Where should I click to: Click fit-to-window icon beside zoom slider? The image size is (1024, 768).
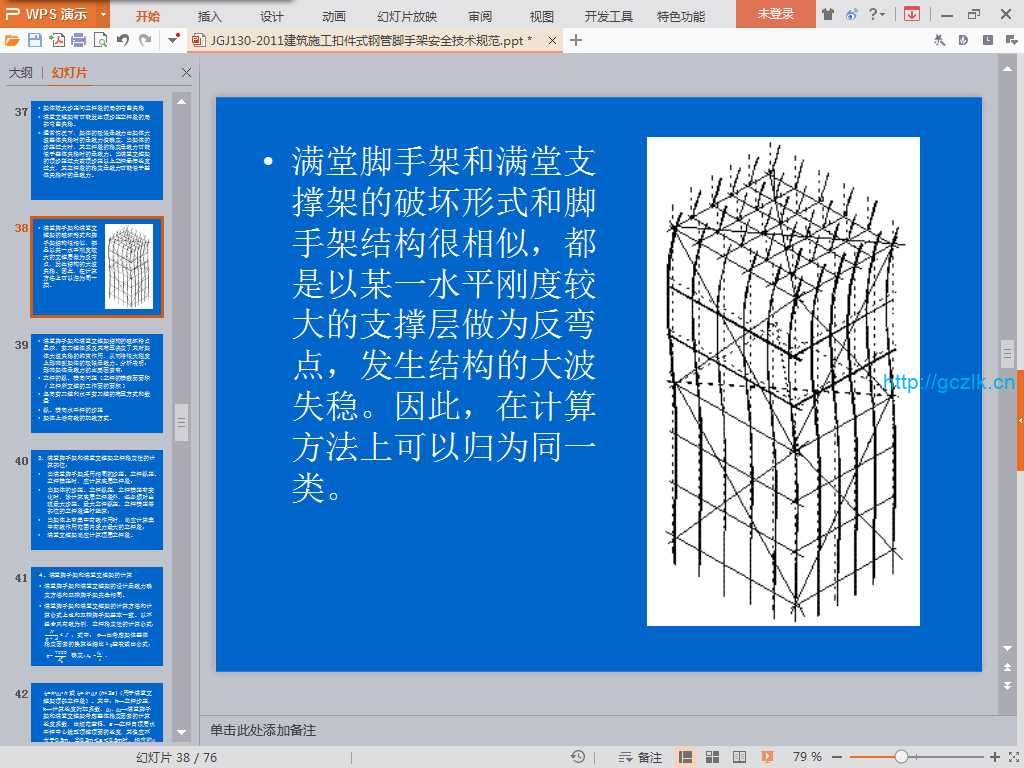[1012, 757]
